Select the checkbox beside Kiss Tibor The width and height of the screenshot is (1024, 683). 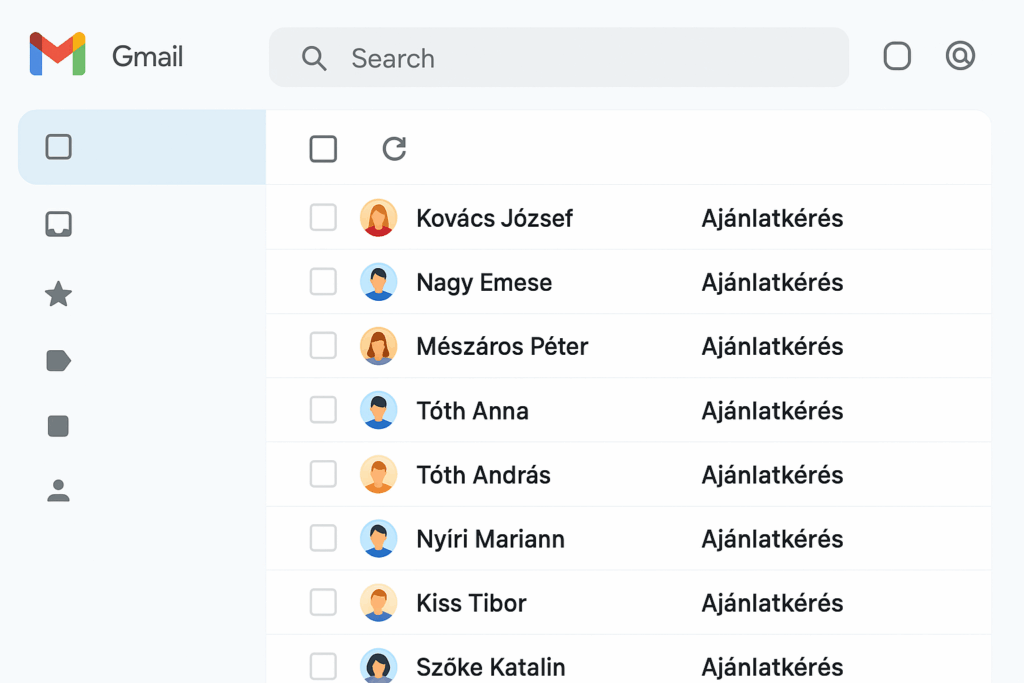point(323,602)
